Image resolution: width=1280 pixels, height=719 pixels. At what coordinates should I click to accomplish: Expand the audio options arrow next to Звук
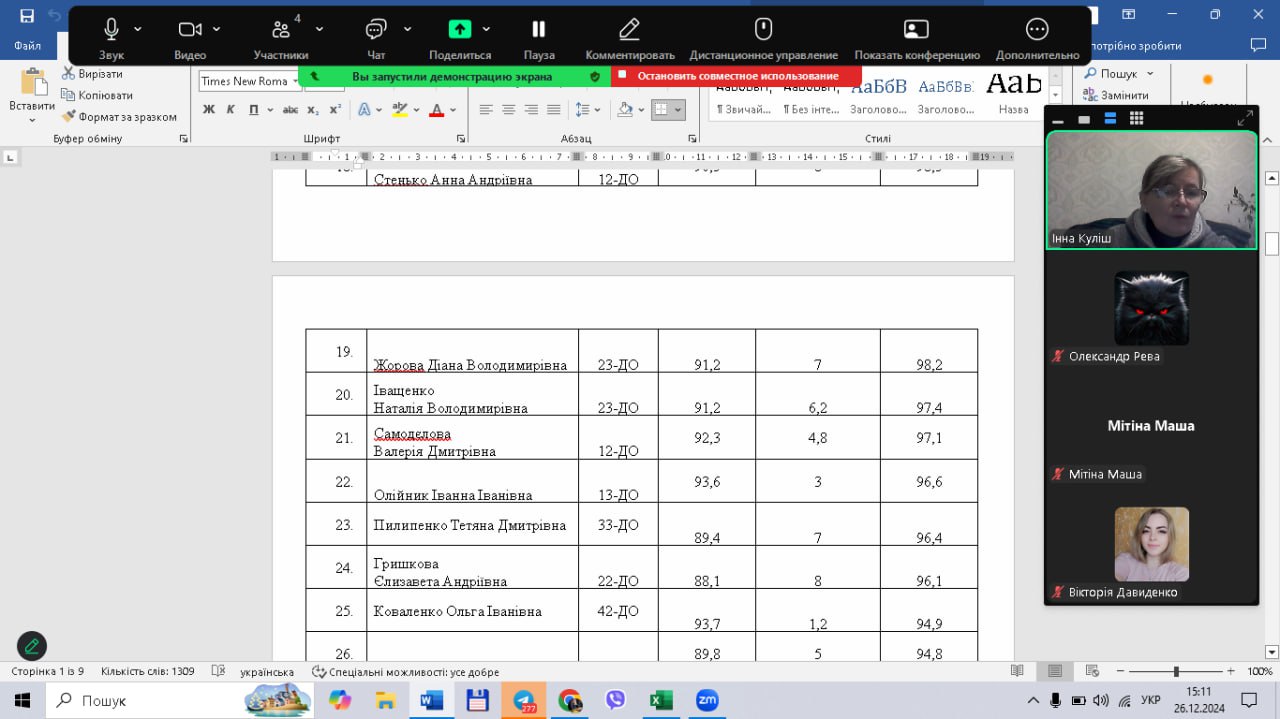138,30
